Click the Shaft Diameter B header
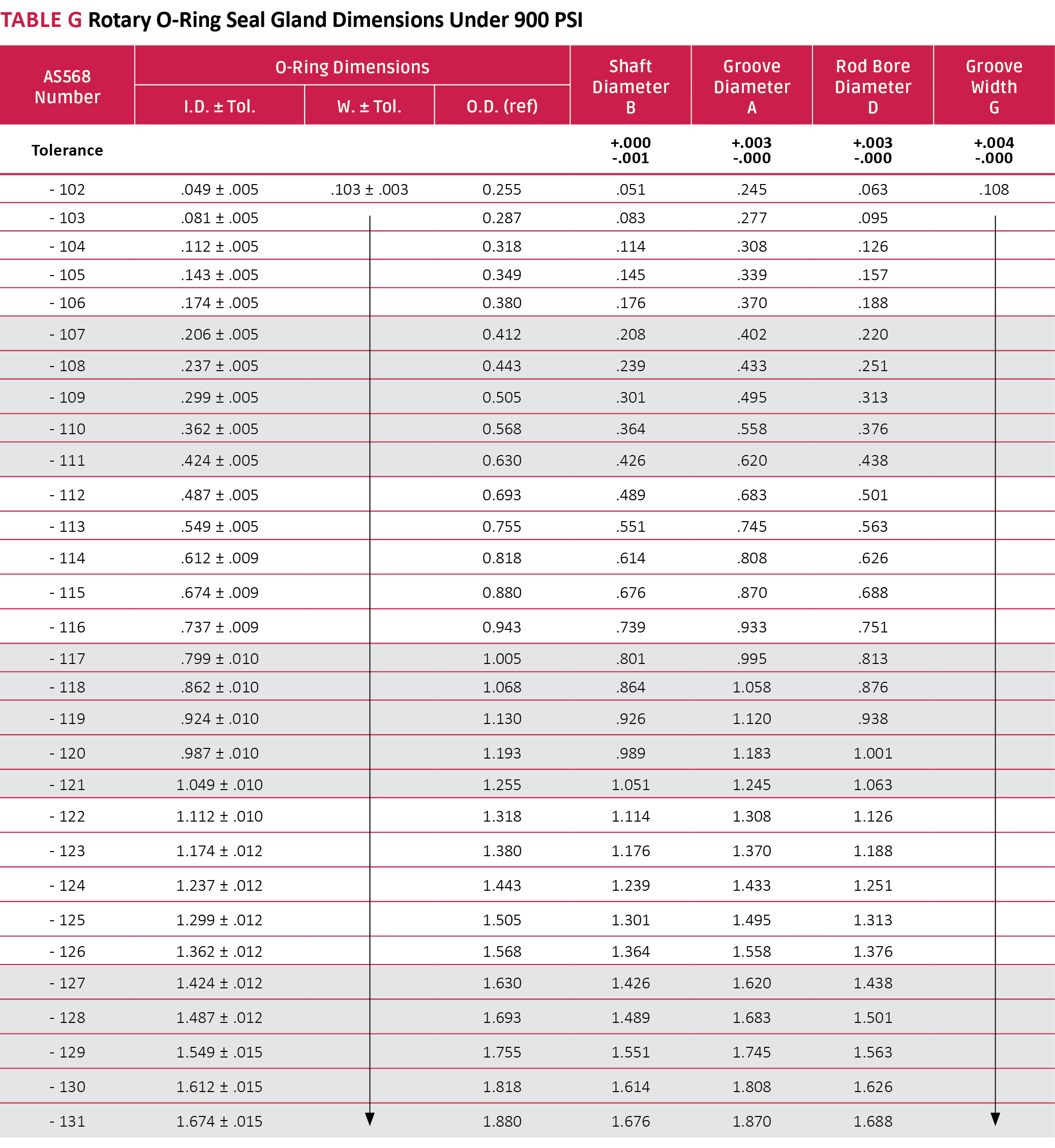This screenshot has width=1055, height=1148. click(x=630, y=87)
